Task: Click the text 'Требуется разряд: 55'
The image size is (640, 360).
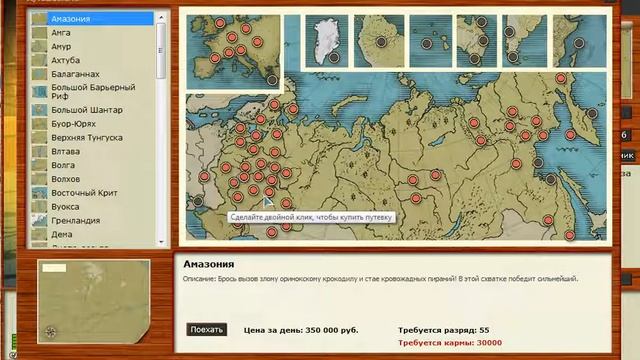Action: [x=444, y=330]
